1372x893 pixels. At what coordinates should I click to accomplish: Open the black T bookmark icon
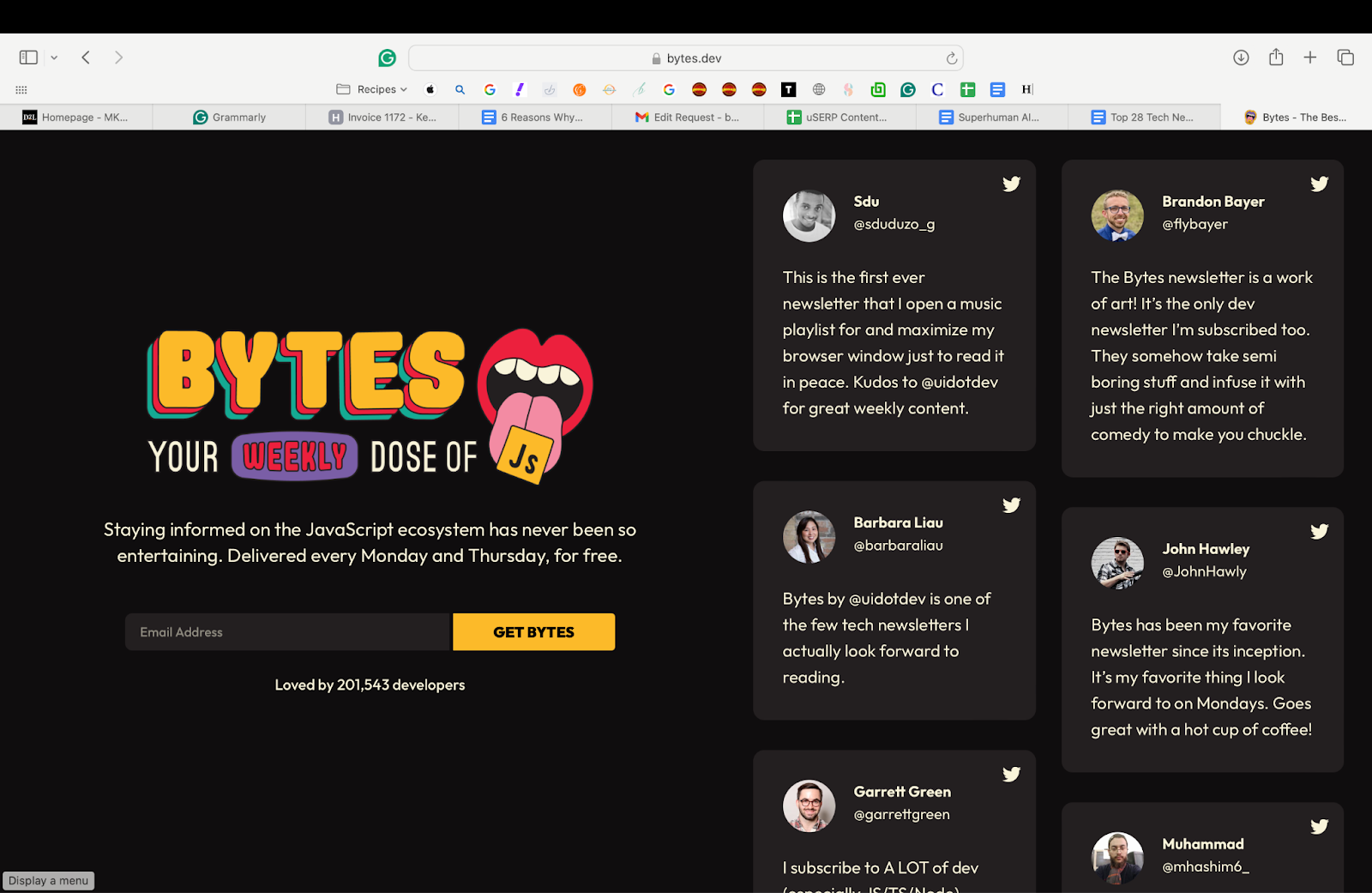click(x=788, y=89)
